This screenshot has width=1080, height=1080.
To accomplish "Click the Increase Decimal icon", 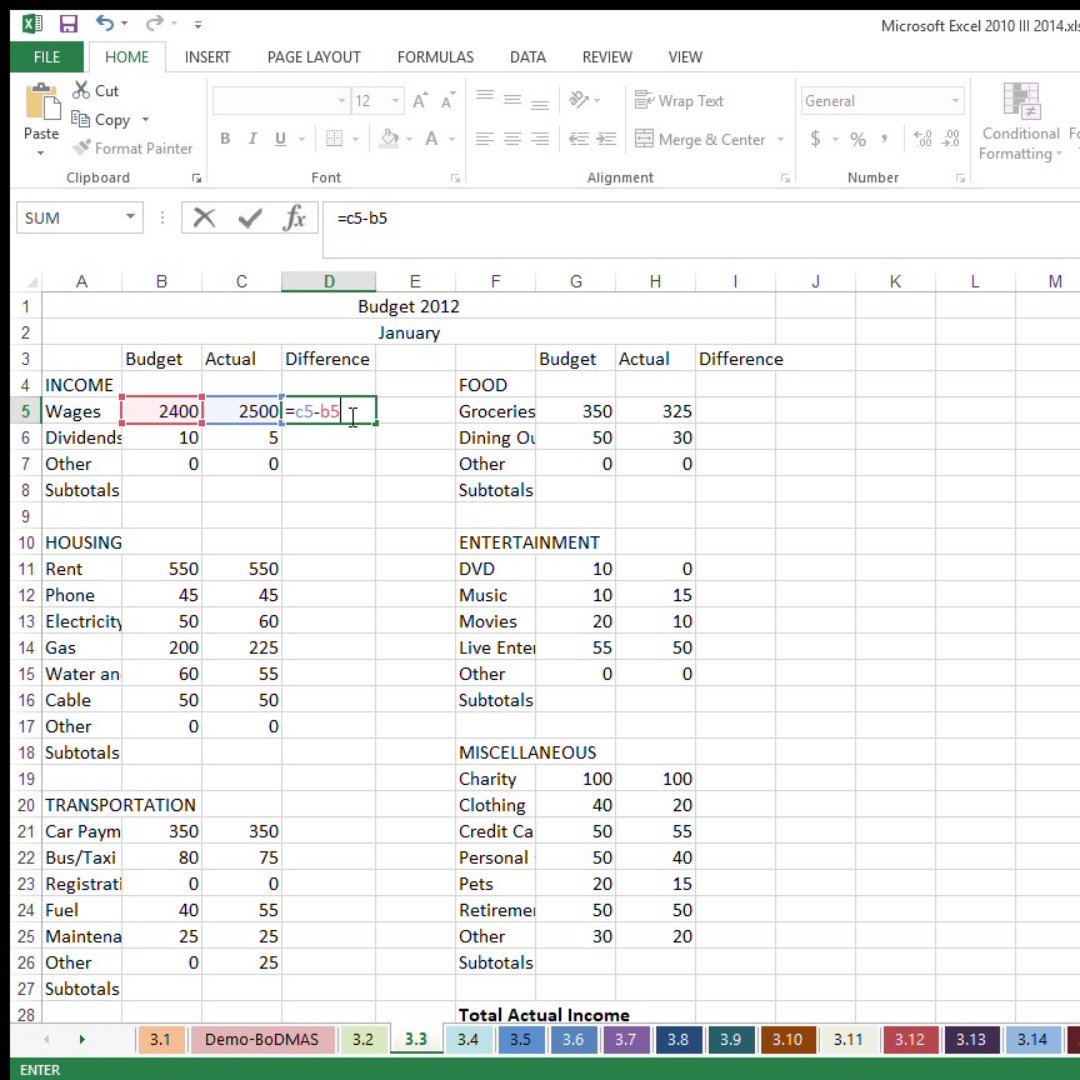I will tap(922, 139).
